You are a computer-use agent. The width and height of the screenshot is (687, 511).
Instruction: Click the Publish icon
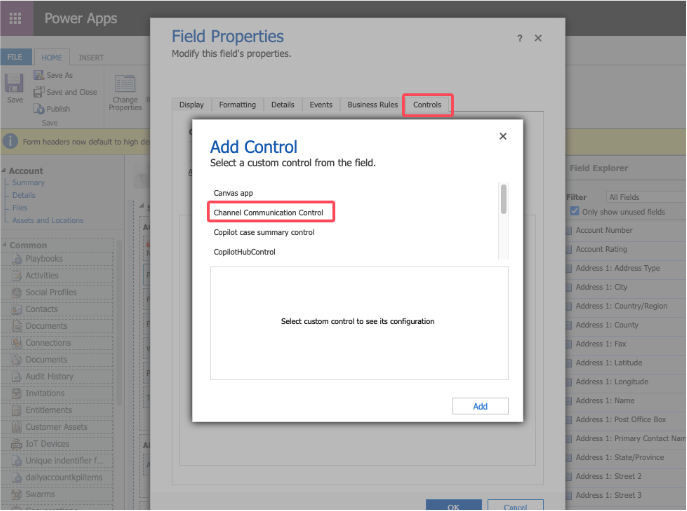[x=39, y=109]
